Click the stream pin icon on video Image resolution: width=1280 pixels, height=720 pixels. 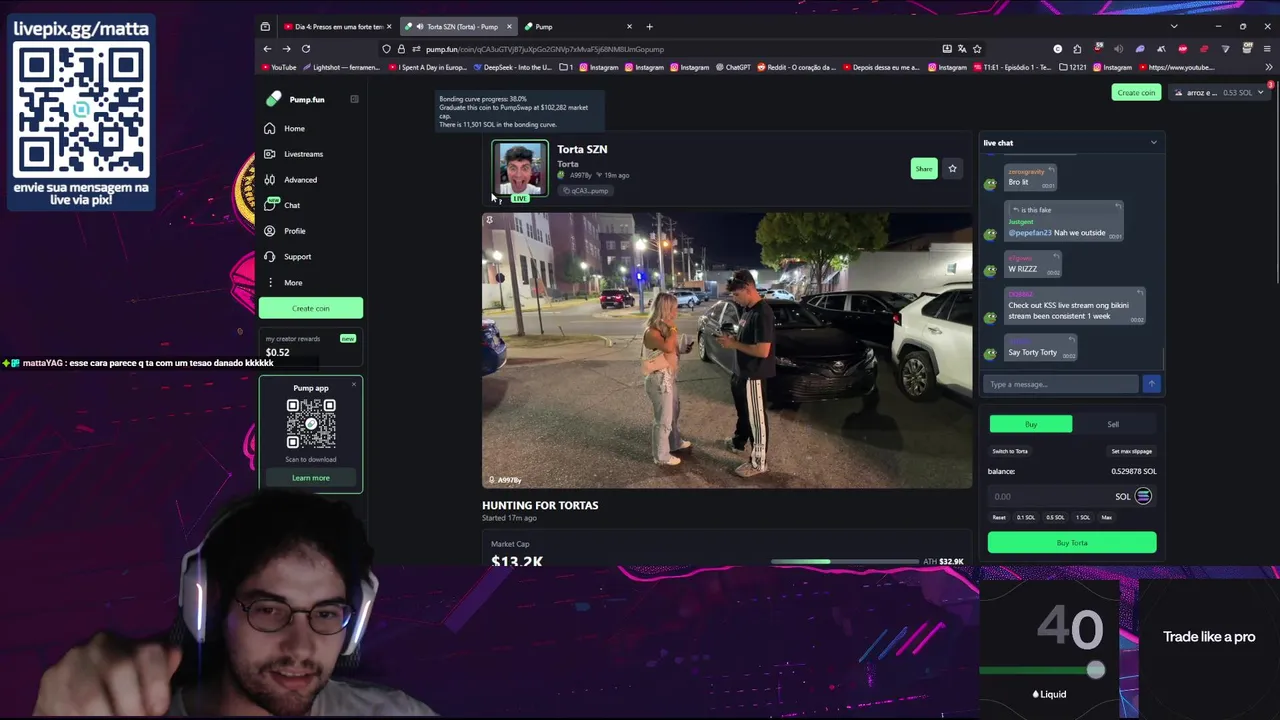tap(489, 220)
